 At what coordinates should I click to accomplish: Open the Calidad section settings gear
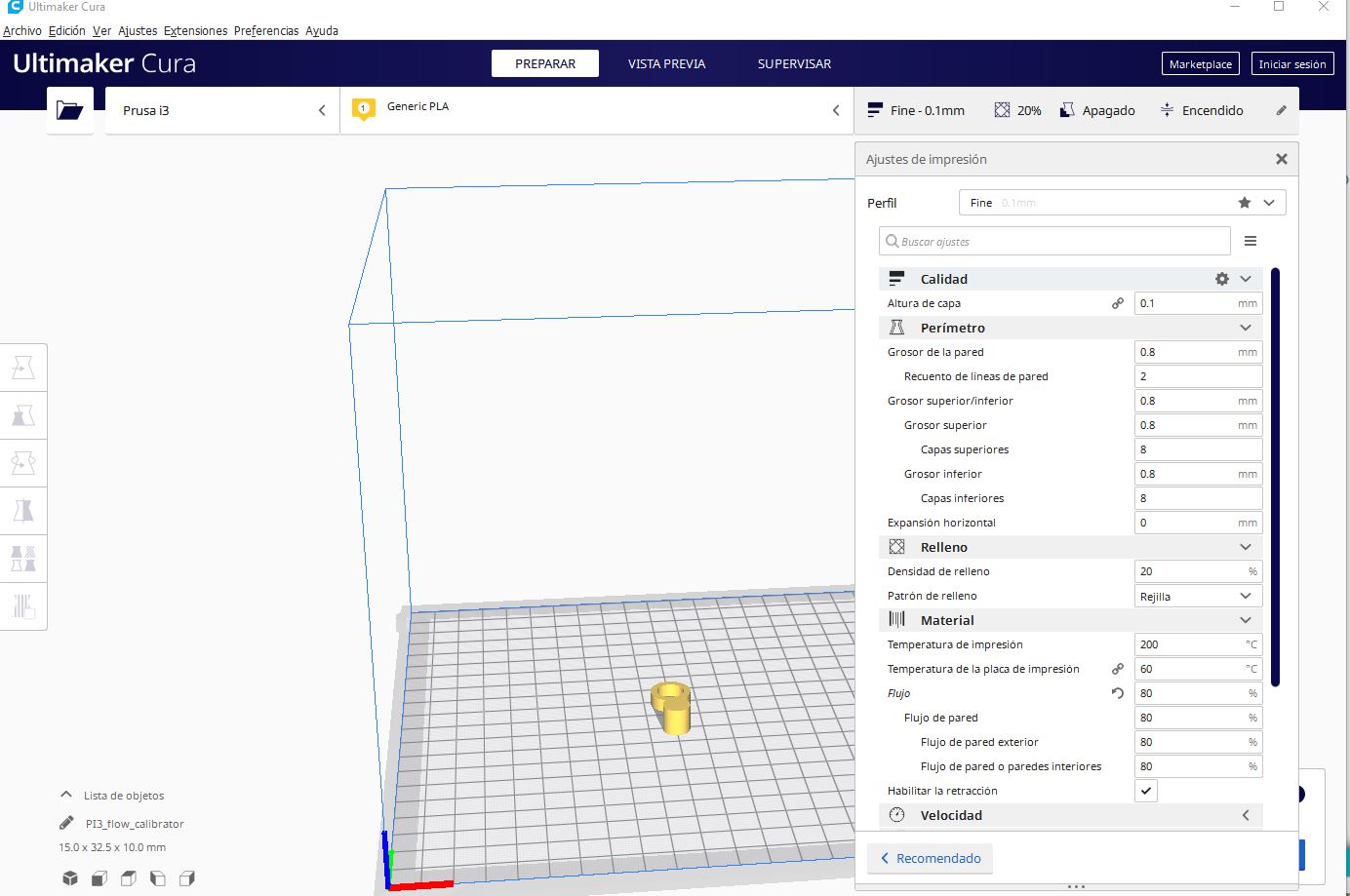click(1221, 279)
